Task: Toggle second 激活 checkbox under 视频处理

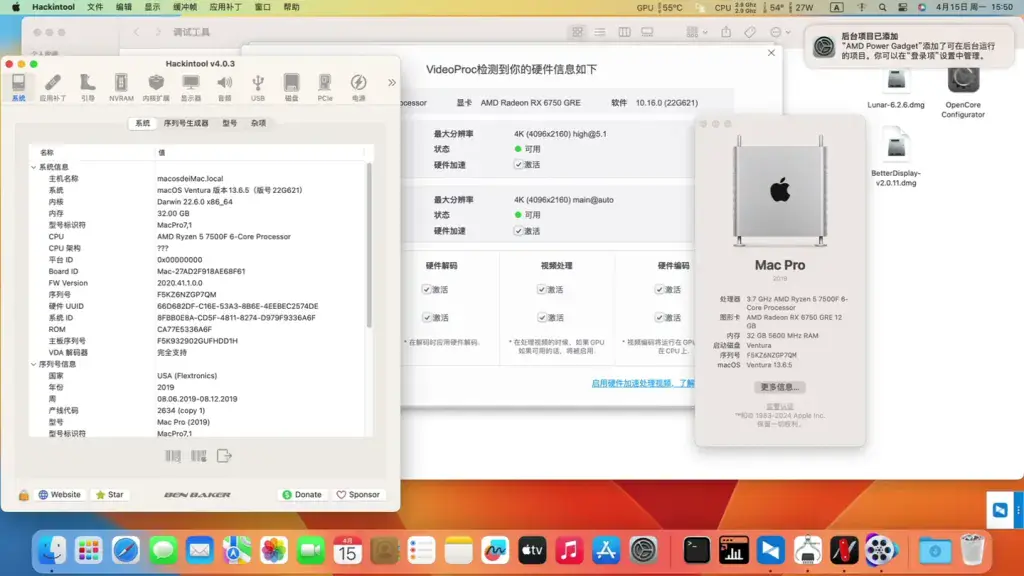Action: 541,317
